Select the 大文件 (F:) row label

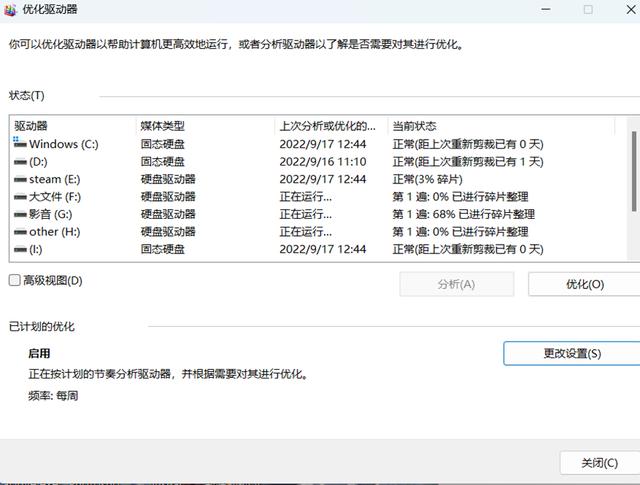[55, 197]
